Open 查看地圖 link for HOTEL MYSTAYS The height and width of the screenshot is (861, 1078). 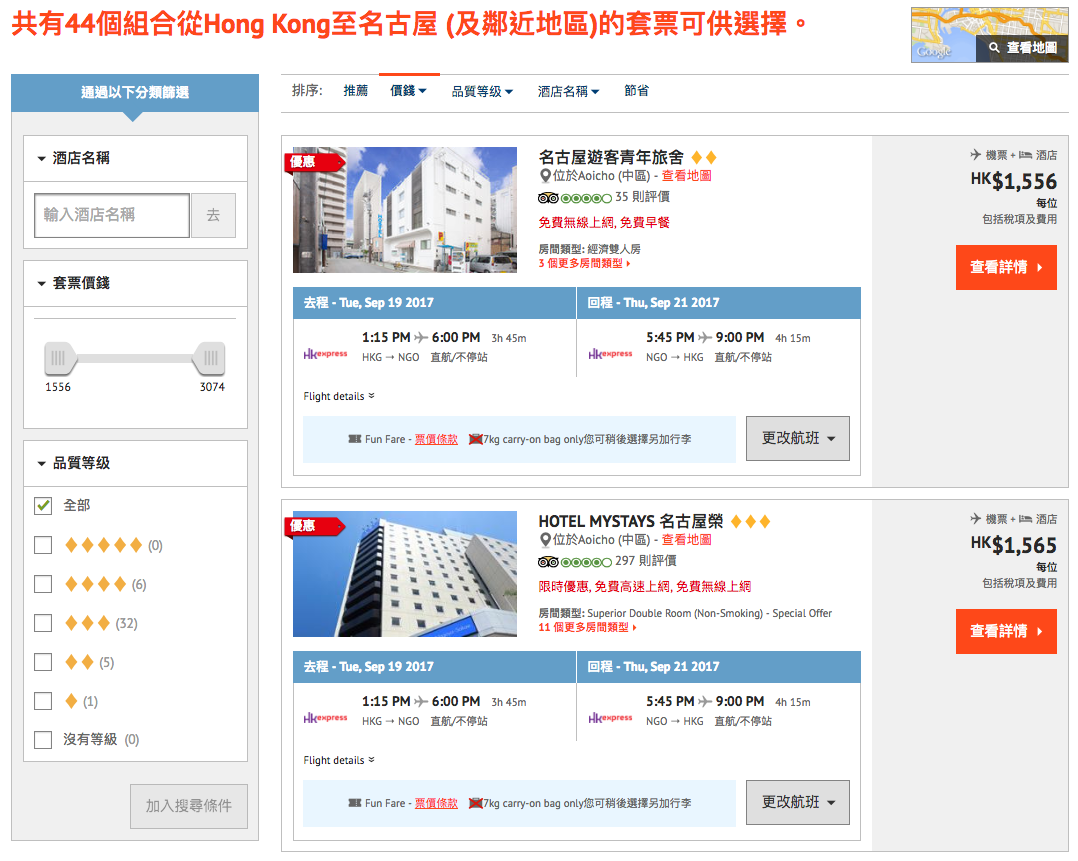pyautogui.click(x=686, y=540)
